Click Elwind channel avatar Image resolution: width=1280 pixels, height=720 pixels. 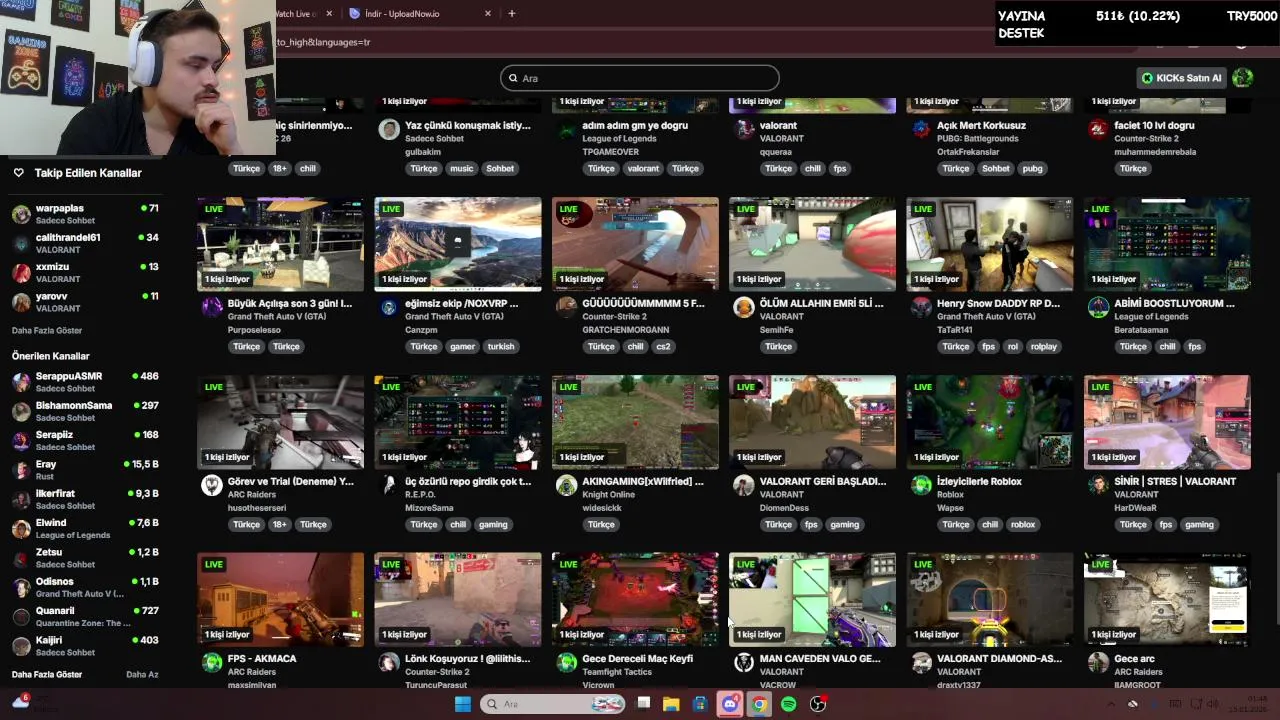pos(21,528)
